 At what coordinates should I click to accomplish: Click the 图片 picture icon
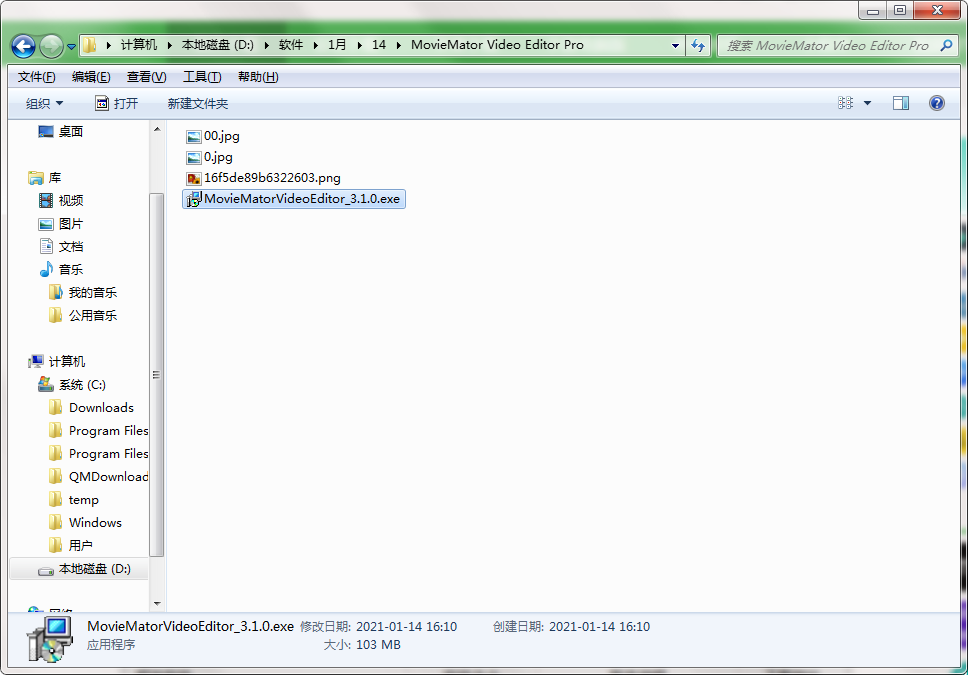(x=46, y=224)
